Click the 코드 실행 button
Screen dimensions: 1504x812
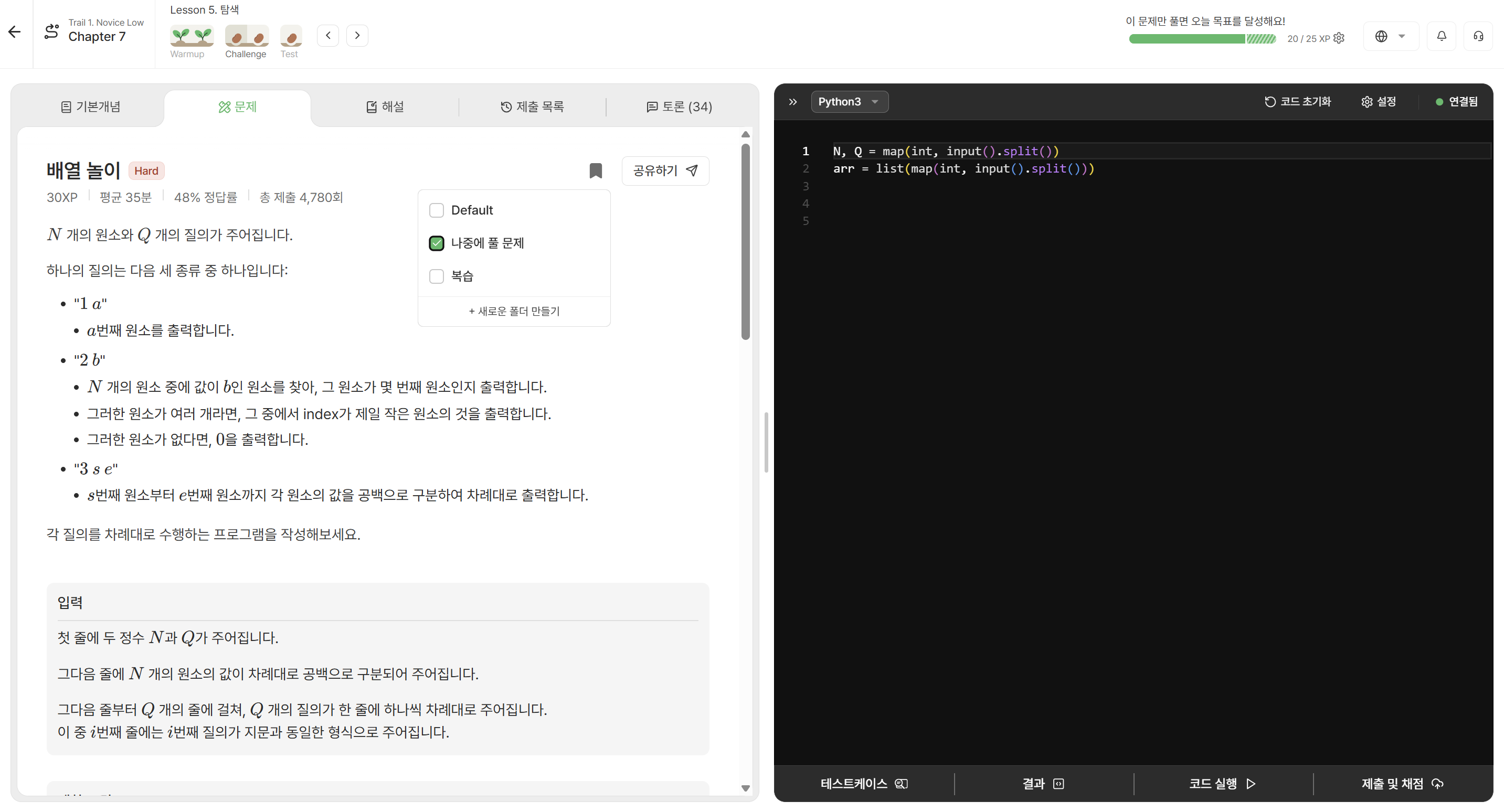point(1223,783)
